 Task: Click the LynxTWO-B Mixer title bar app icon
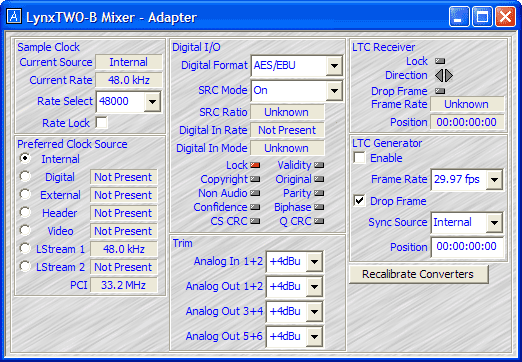pos(14,16)
